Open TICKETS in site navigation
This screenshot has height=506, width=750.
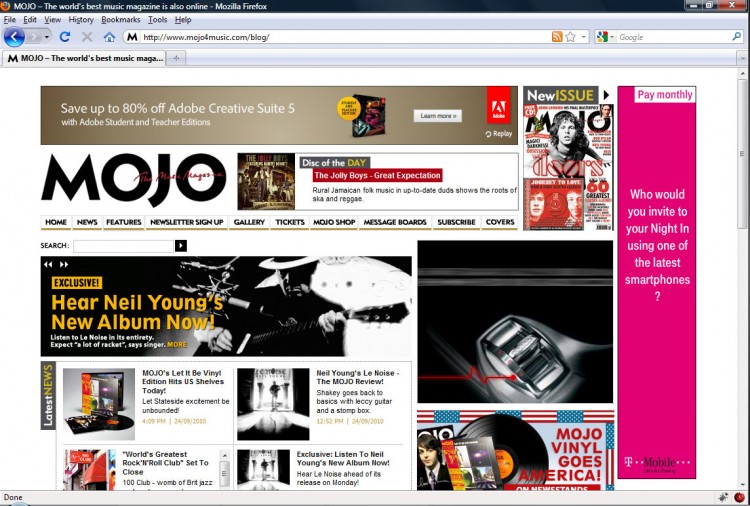pos(290,222)
